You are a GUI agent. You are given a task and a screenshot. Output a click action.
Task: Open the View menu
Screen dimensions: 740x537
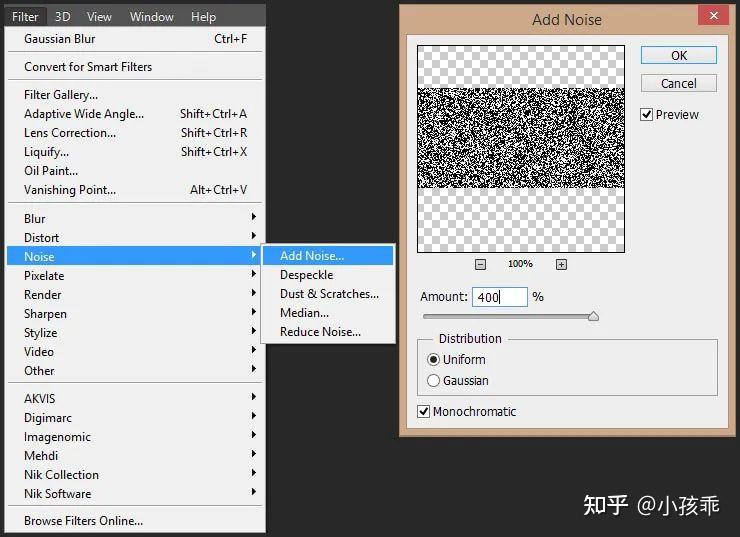pyautogui.click(x=99, y=17)
